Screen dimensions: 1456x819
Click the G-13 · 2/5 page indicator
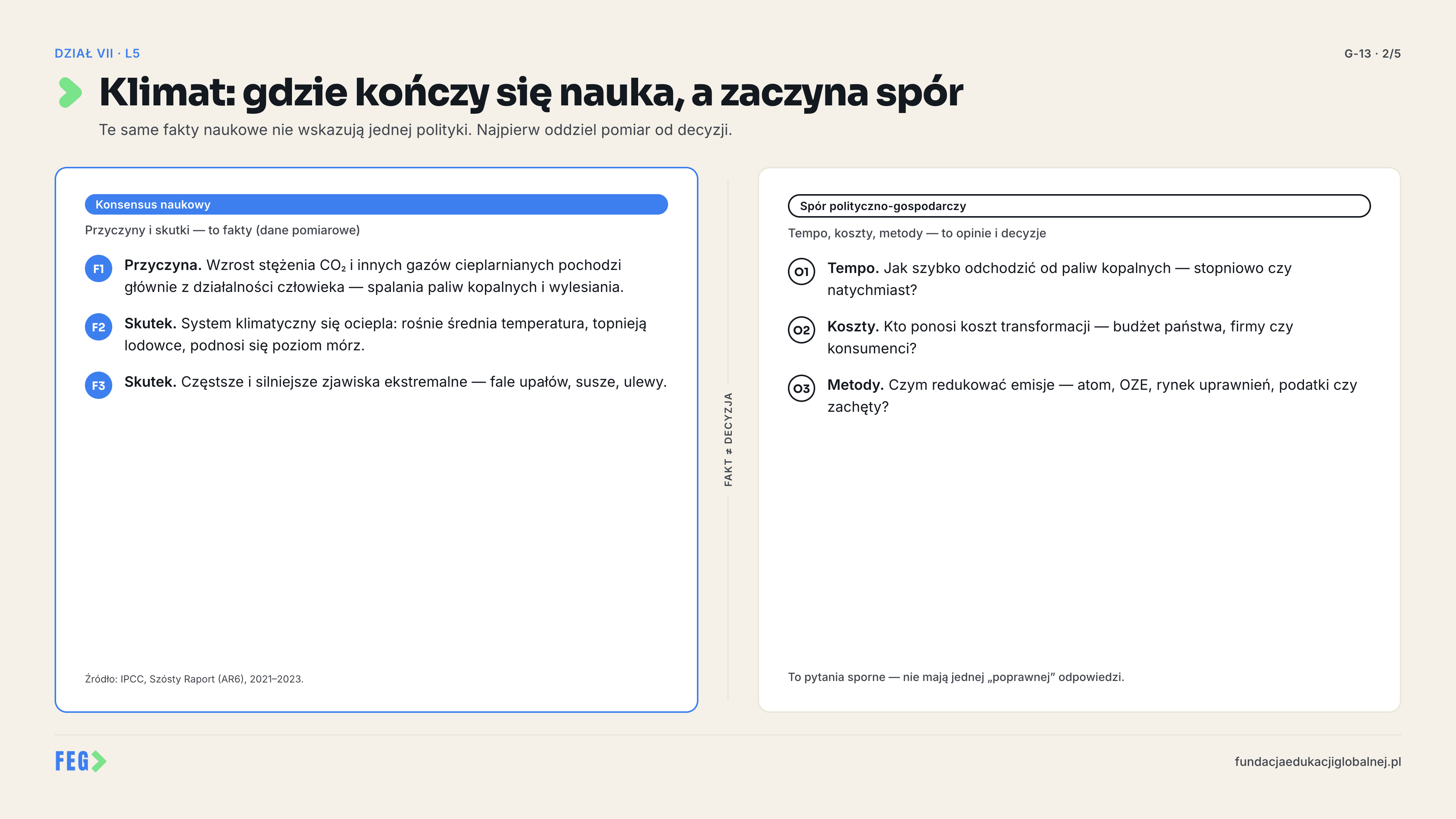coord(1372,54)
